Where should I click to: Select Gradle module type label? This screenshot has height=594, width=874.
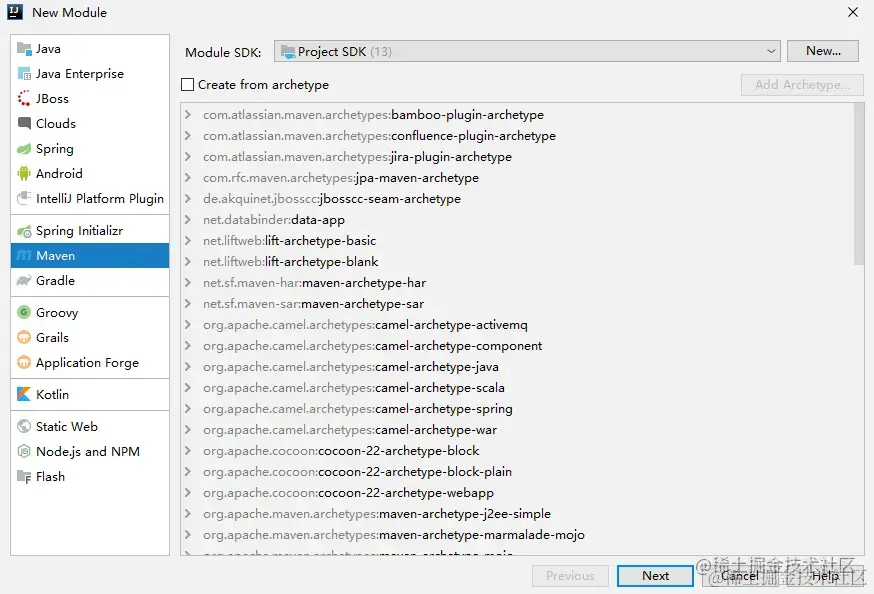[x=55, y=280]
